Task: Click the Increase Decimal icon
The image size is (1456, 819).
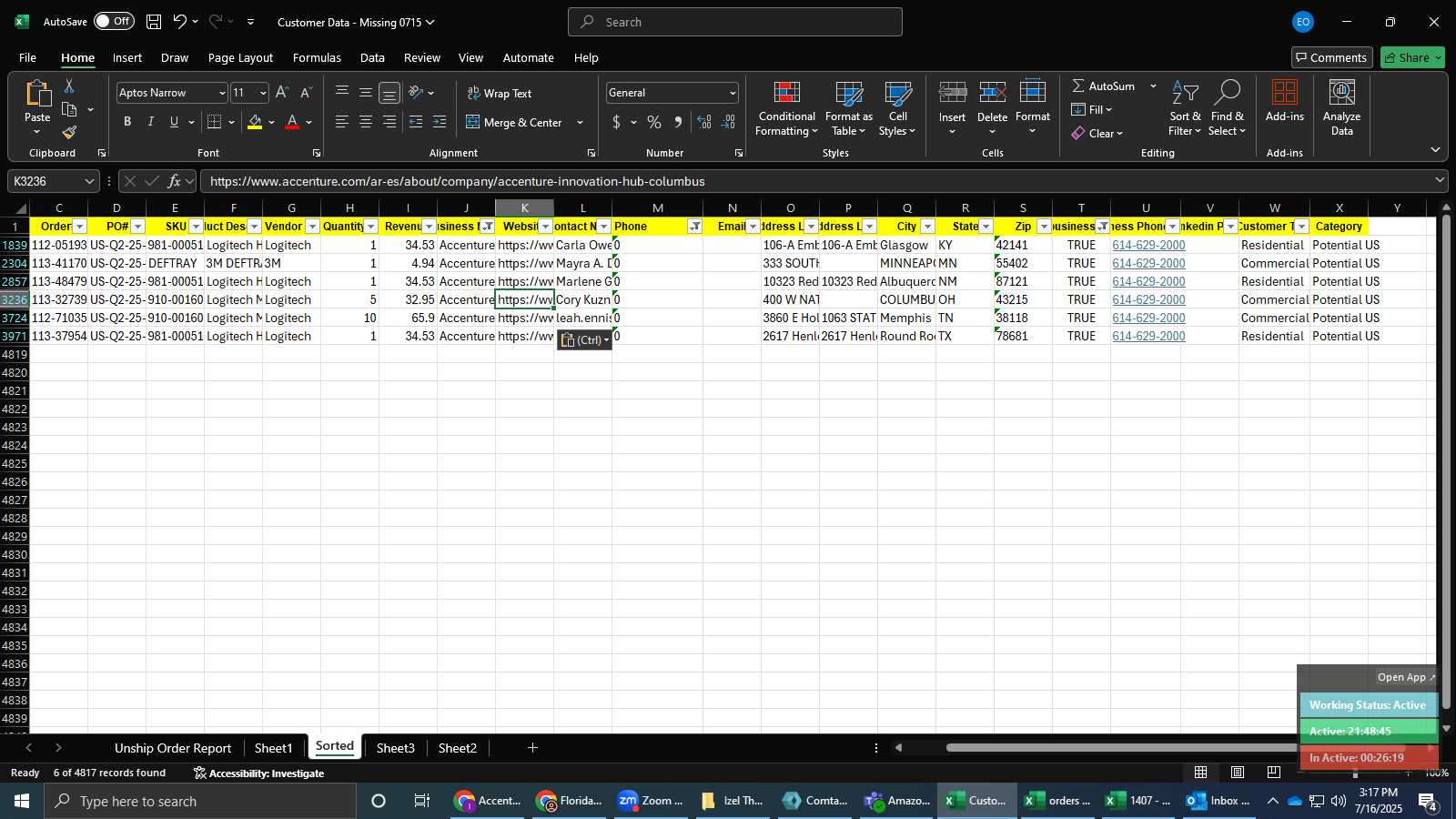Action: click(704, 122)
